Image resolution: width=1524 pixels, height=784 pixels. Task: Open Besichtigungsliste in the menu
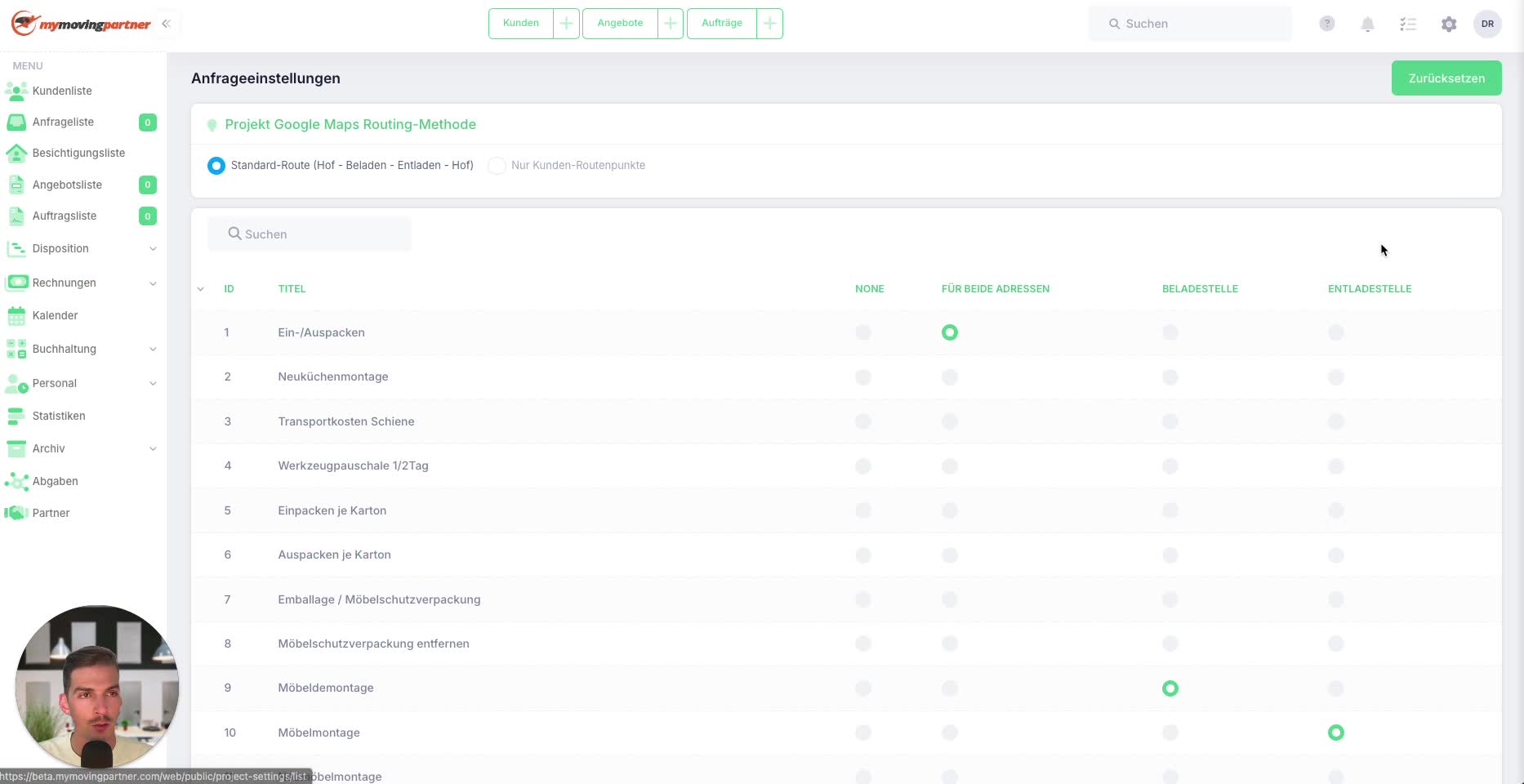[78, 153]
